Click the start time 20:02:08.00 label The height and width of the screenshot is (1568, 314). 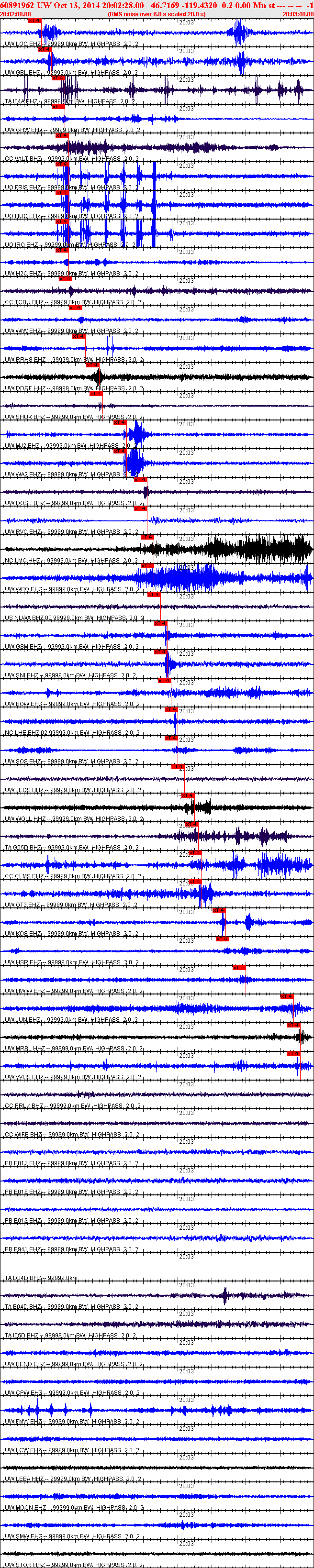click(x=15, y=14)
